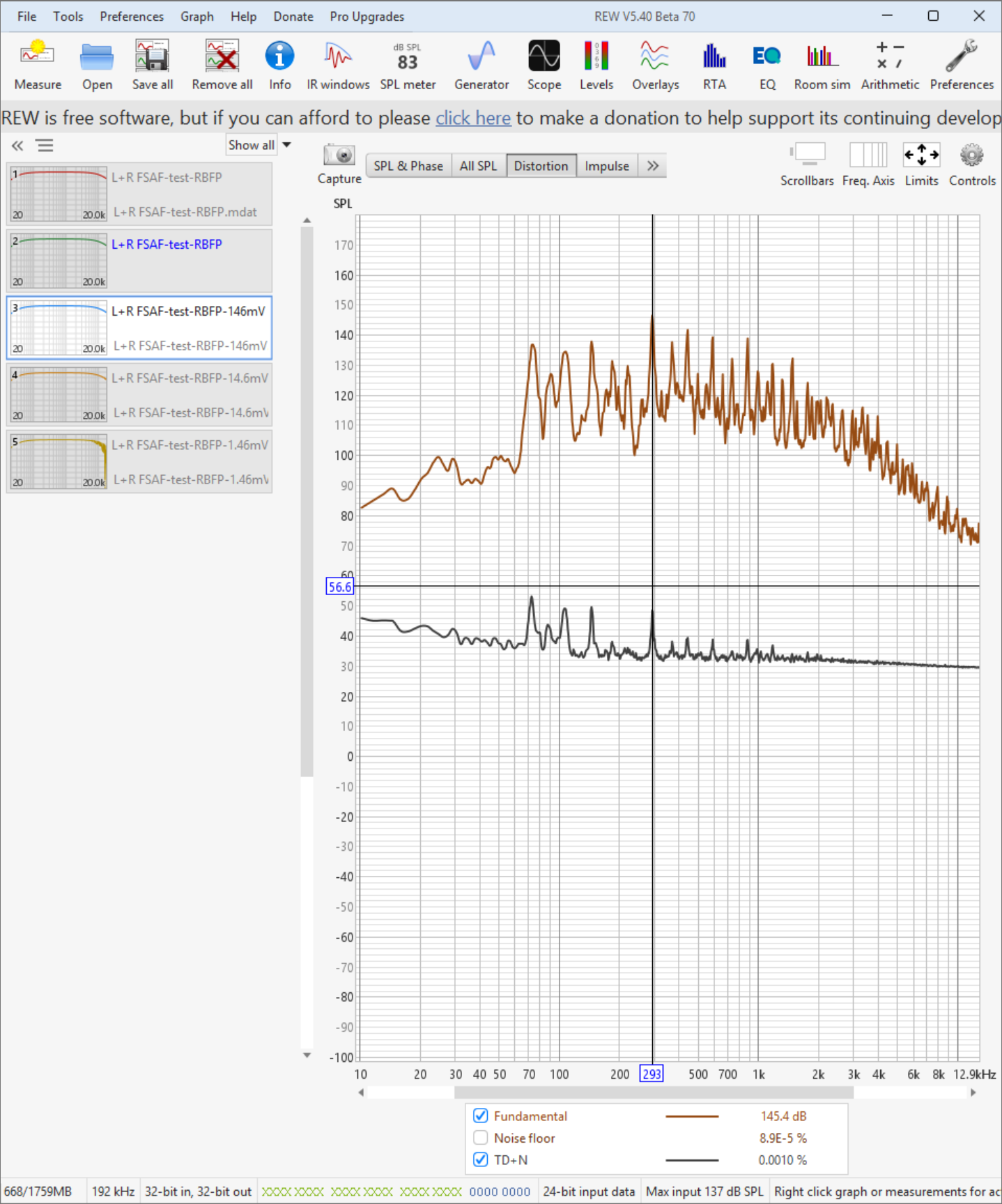Click the Show all button
The width and height of the screenshot is (1002, 1204).
(x=251, y=145)
